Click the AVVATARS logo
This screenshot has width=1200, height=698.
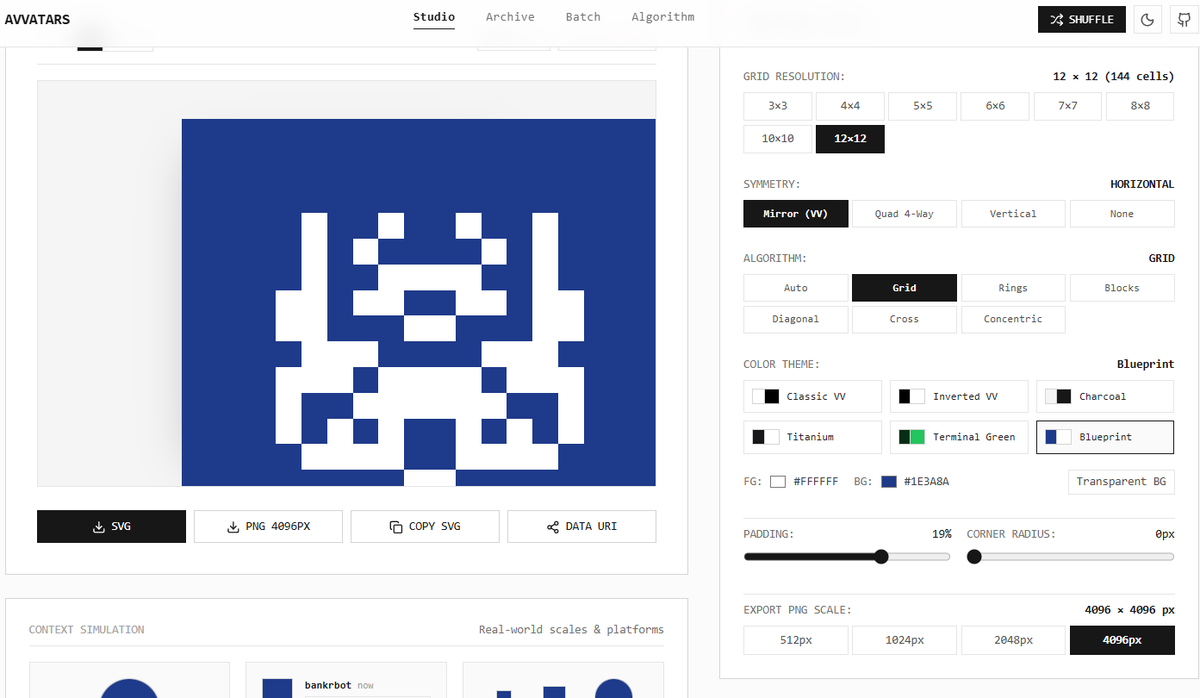point(38,19)
